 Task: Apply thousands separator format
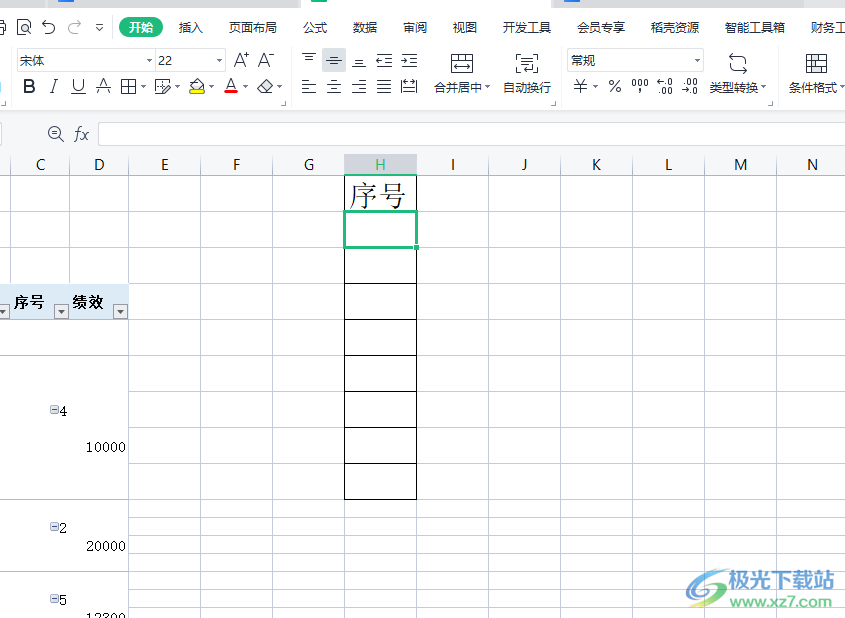click(640, 86)
